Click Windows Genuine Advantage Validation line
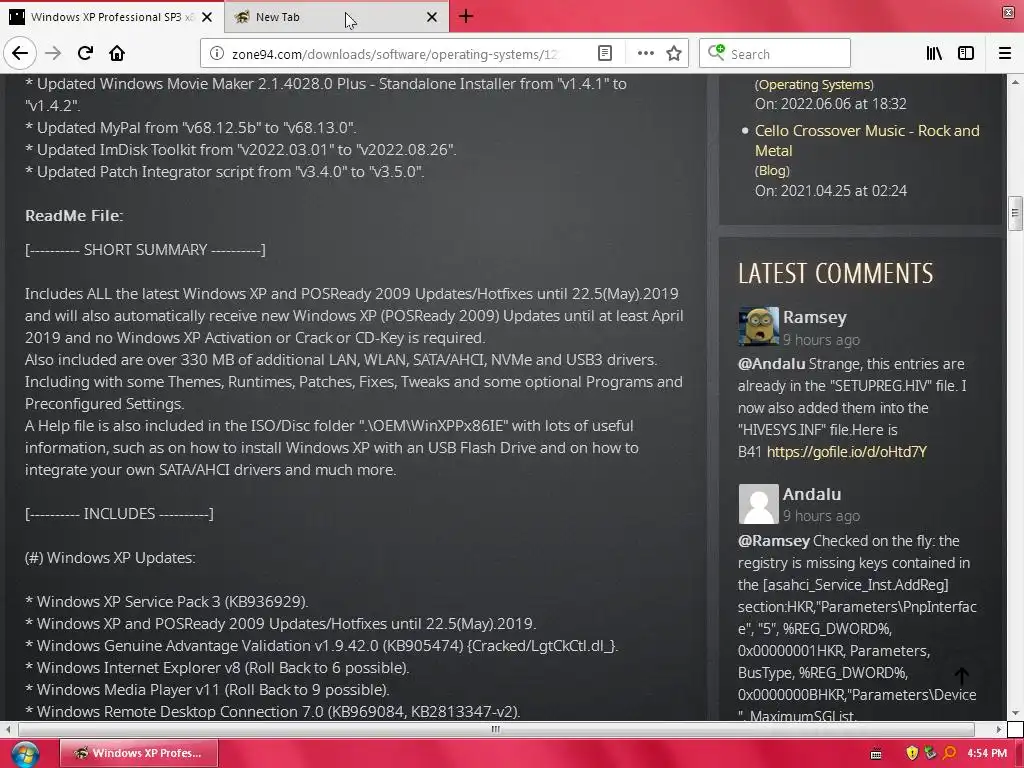The width and height of the screenshot is (1024, 768). point(321,645)
